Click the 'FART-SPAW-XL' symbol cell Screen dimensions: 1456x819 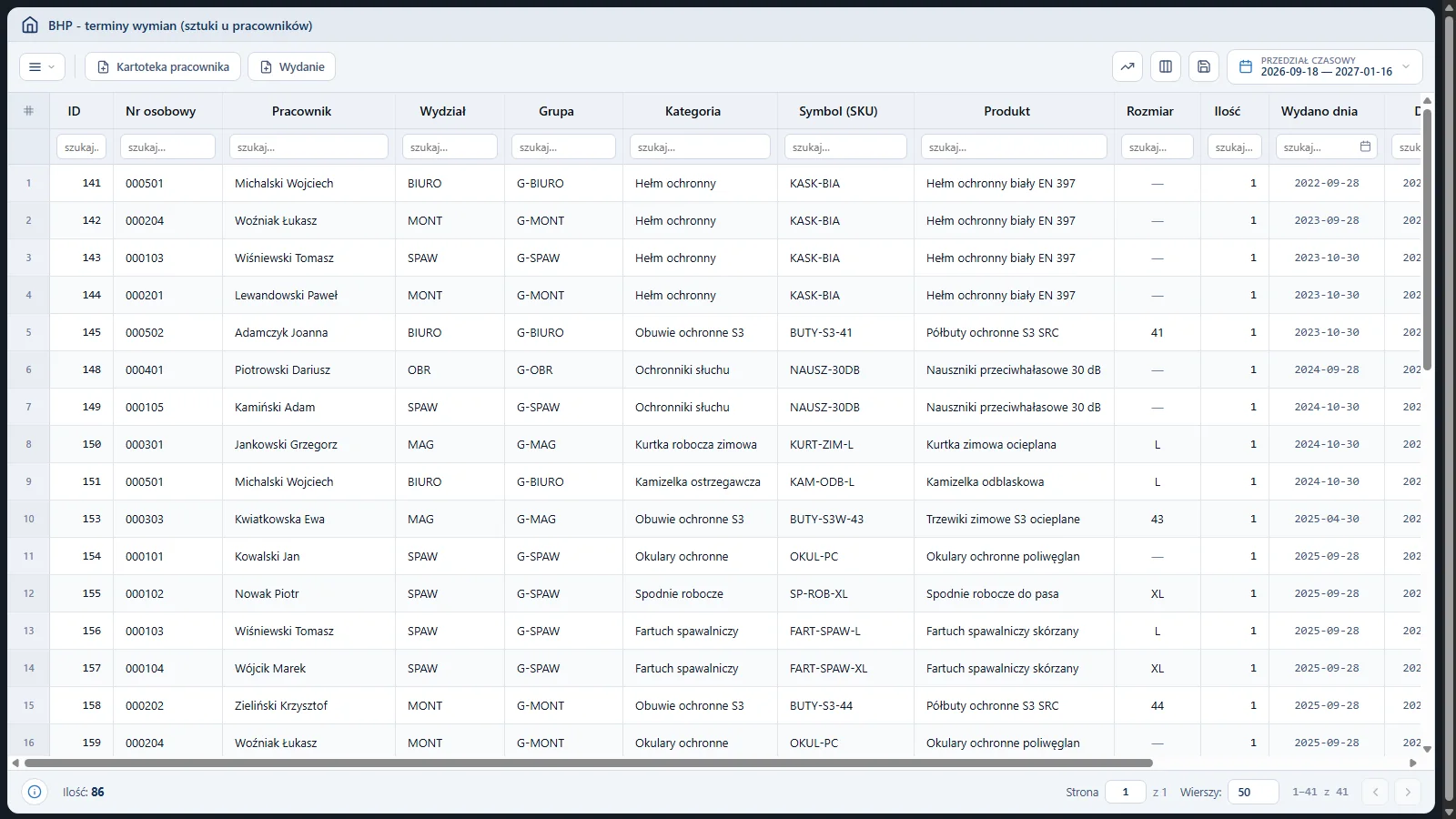(846, 668)
